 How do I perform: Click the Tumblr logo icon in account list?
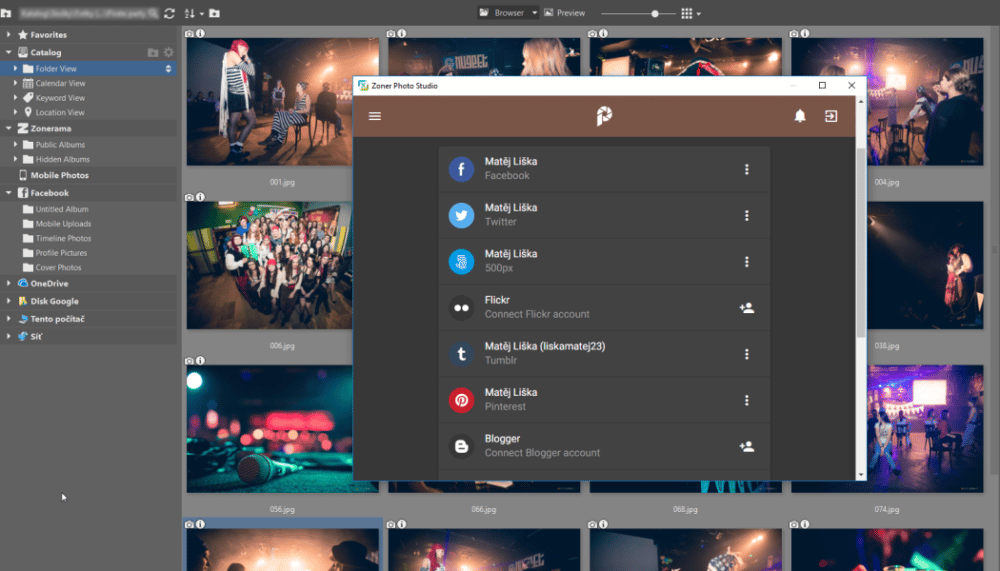pos(461,354)
